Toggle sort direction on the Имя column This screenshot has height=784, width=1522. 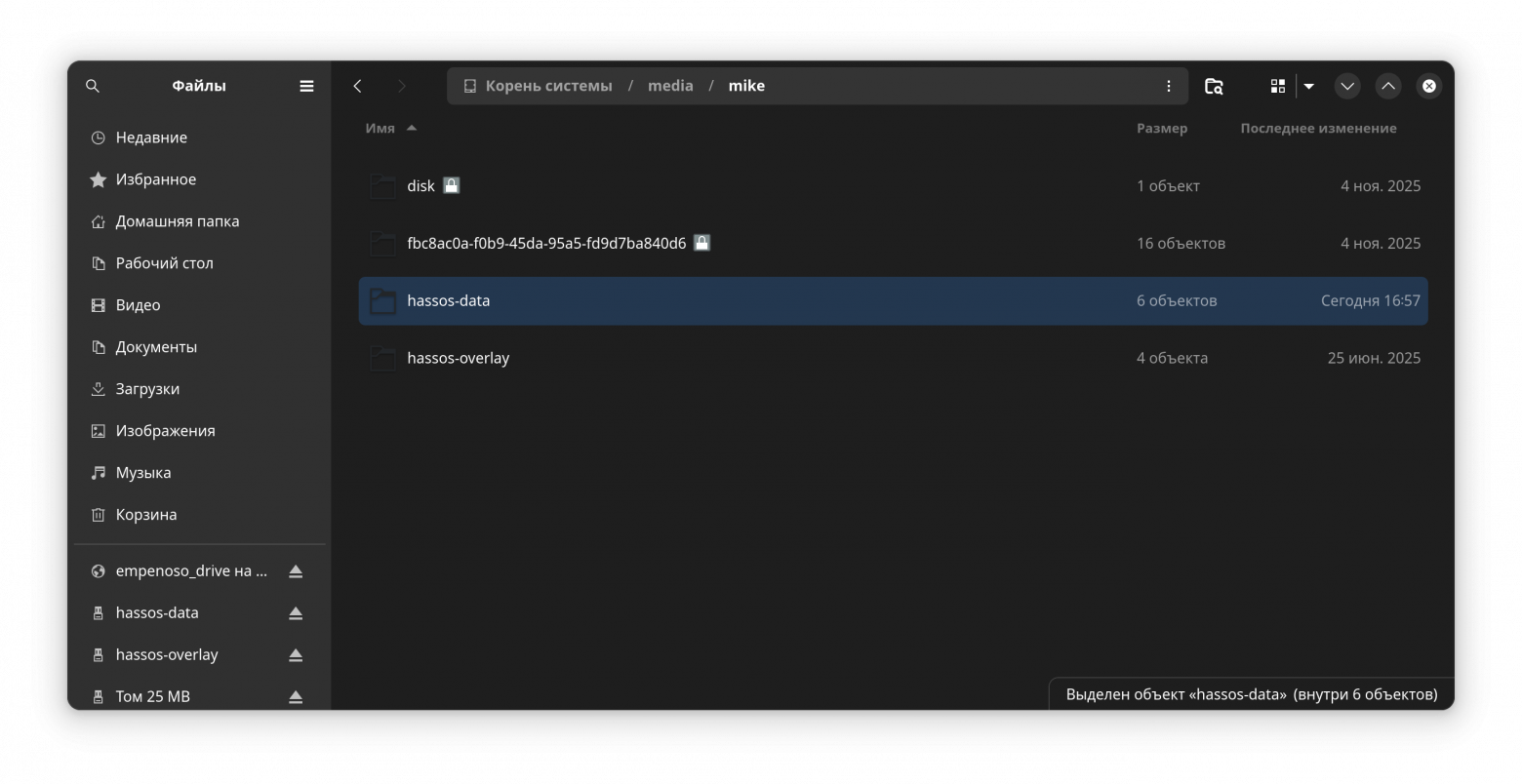click(x=410, y=128)
